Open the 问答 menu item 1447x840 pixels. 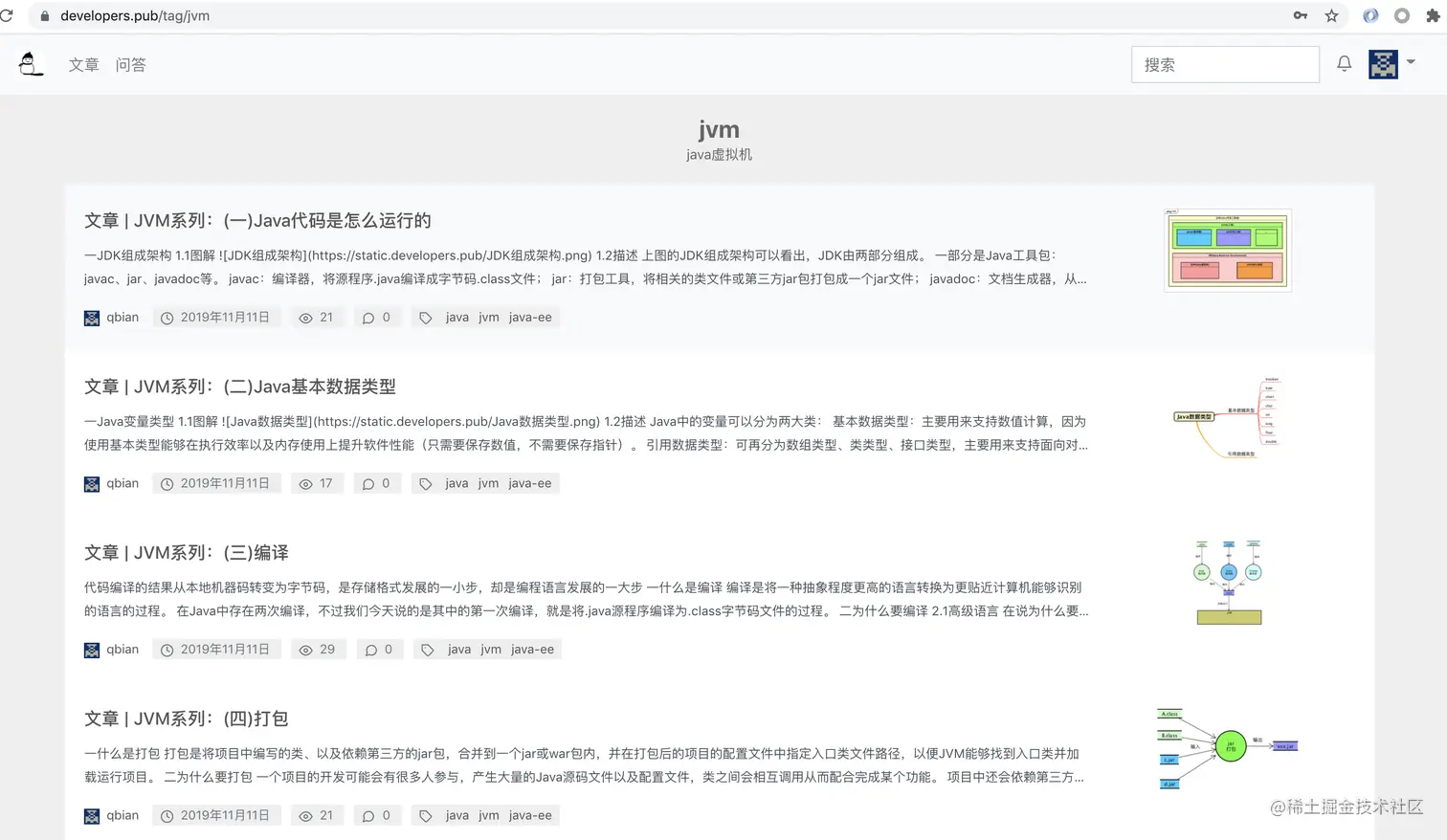131,64
